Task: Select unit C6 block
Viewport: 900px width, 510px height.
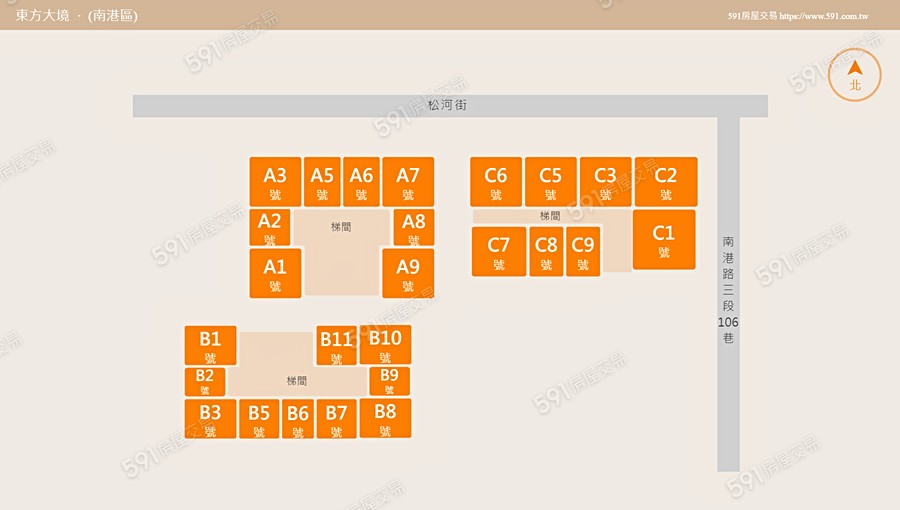Action: (496, 182)
